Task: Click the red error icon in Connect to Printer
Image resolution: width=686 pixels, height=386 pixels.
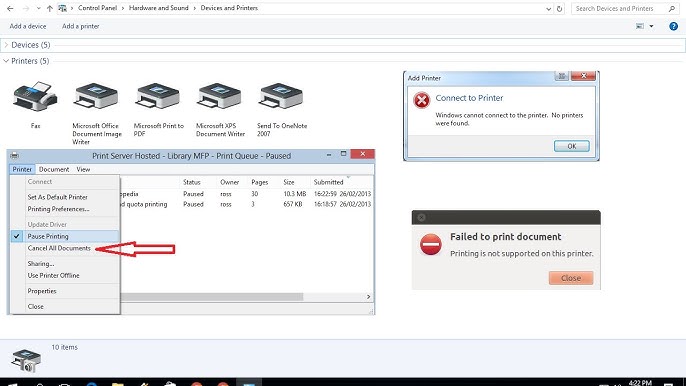Action: click(422, 100)
